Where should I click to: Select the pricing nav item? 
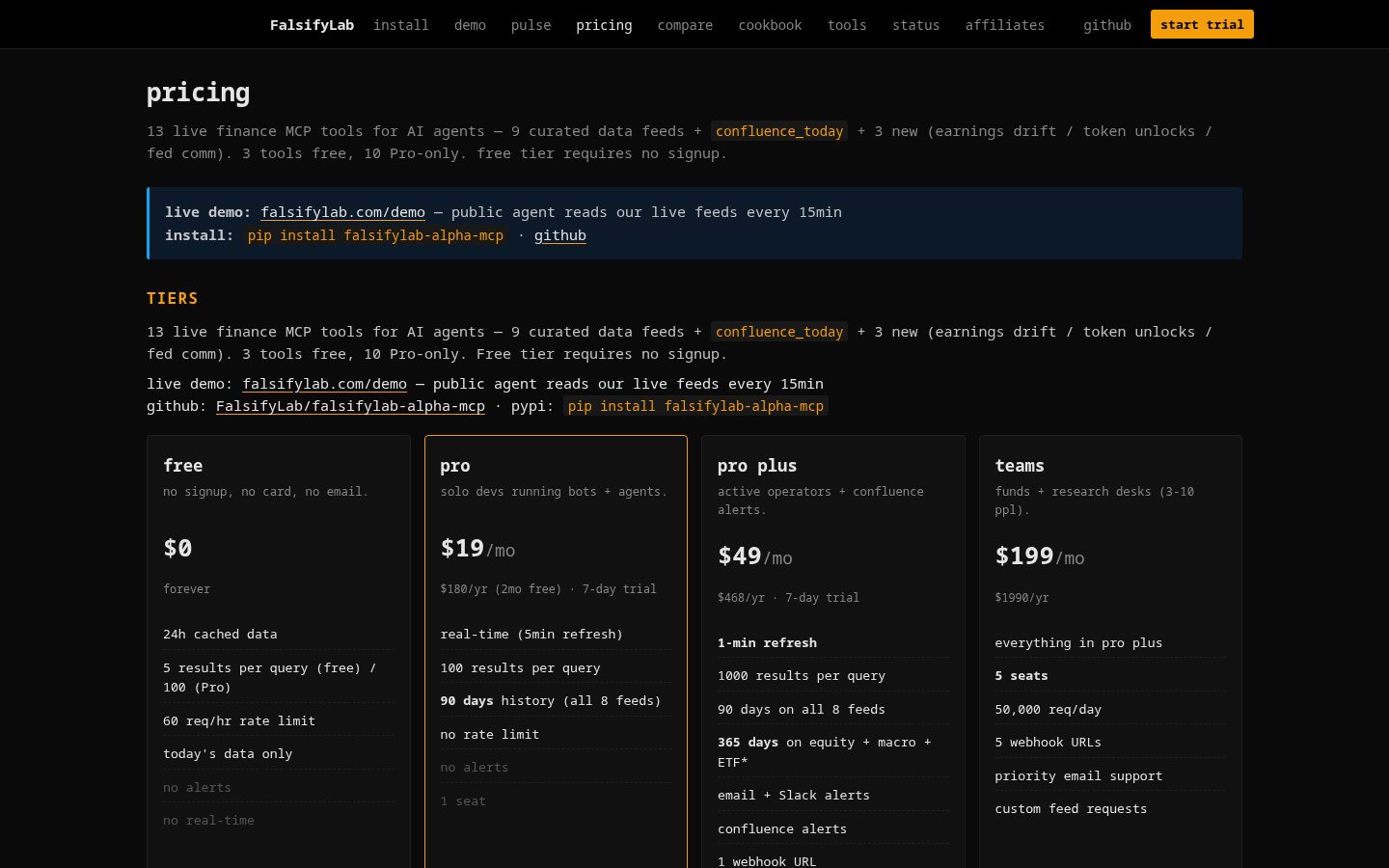coord(604,25)
